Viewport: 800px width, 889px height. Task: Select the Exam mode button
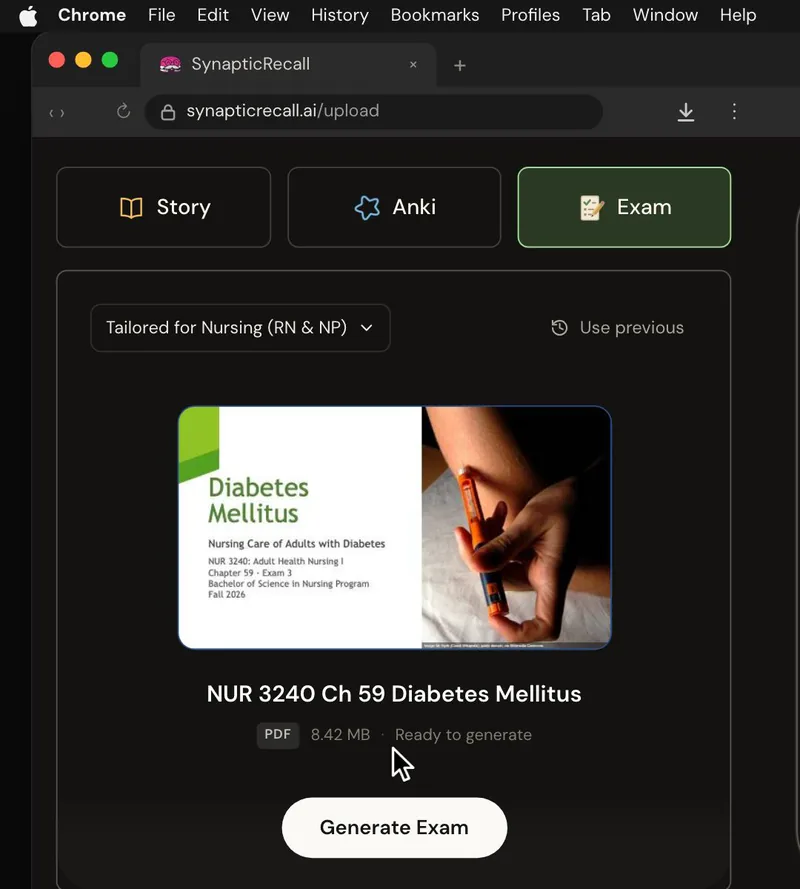[x=624, y=207]
